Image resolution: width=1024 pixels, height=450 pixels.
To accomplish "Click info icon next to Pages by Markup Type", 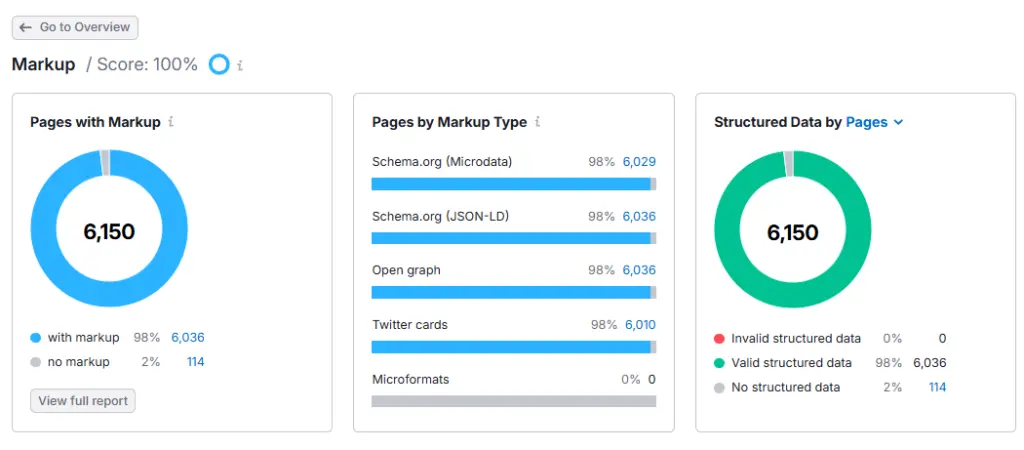I will [537, 122].
